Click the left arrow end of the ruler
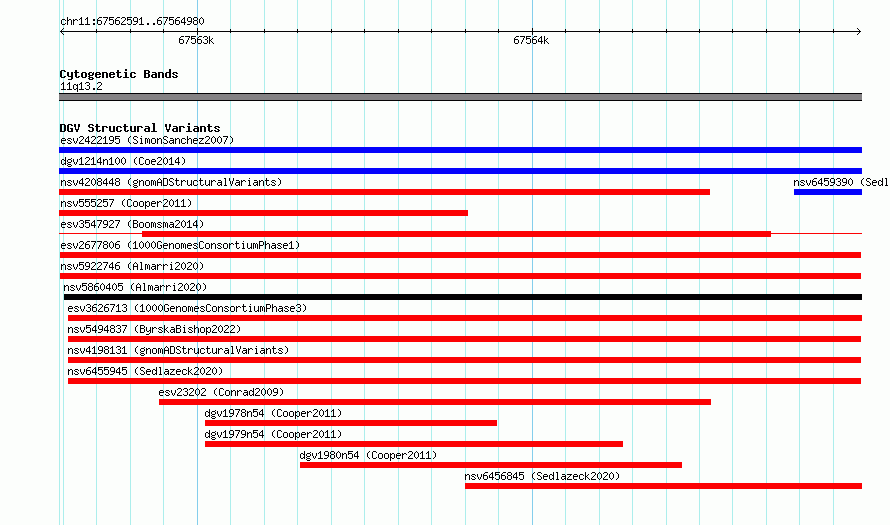Screen dimensions: 890x525 tap(62, 32)
